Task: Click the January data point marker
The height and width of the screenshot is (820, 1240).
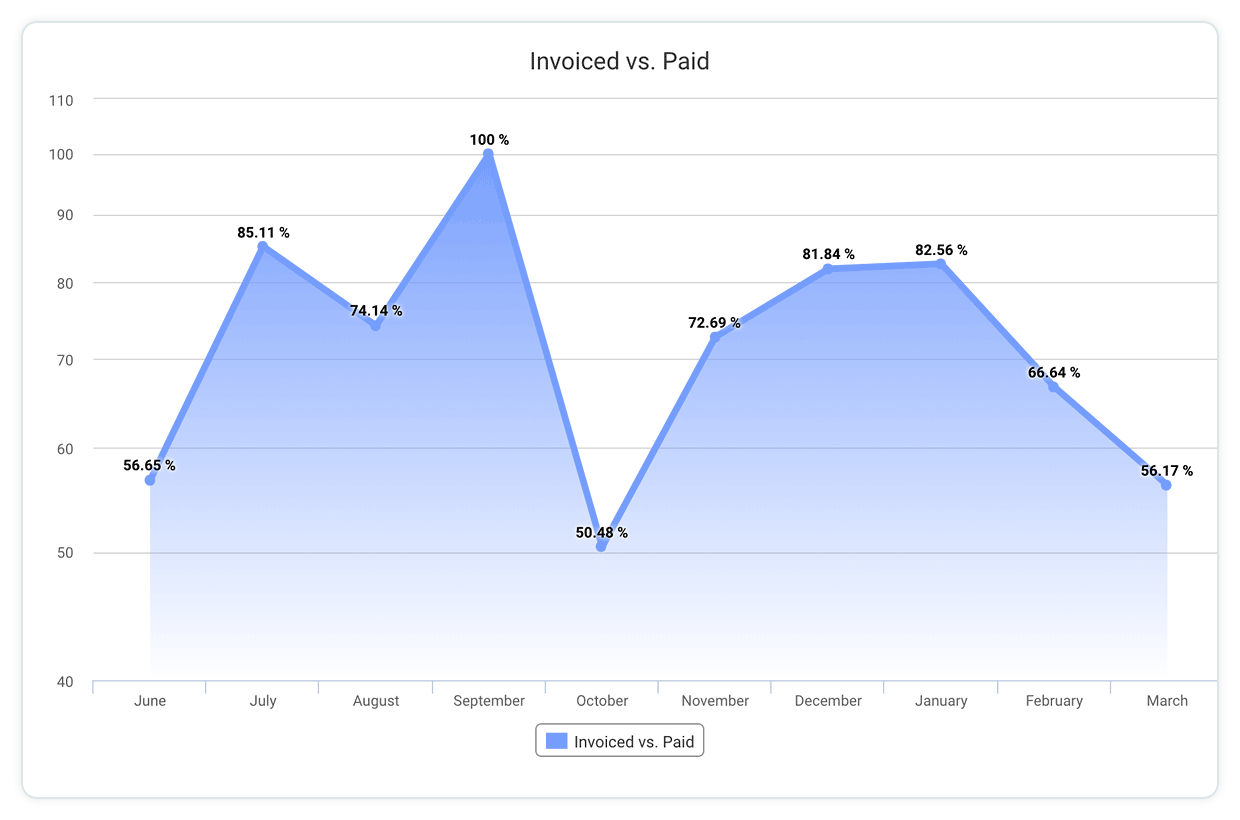Action: [x=940, y=264]
